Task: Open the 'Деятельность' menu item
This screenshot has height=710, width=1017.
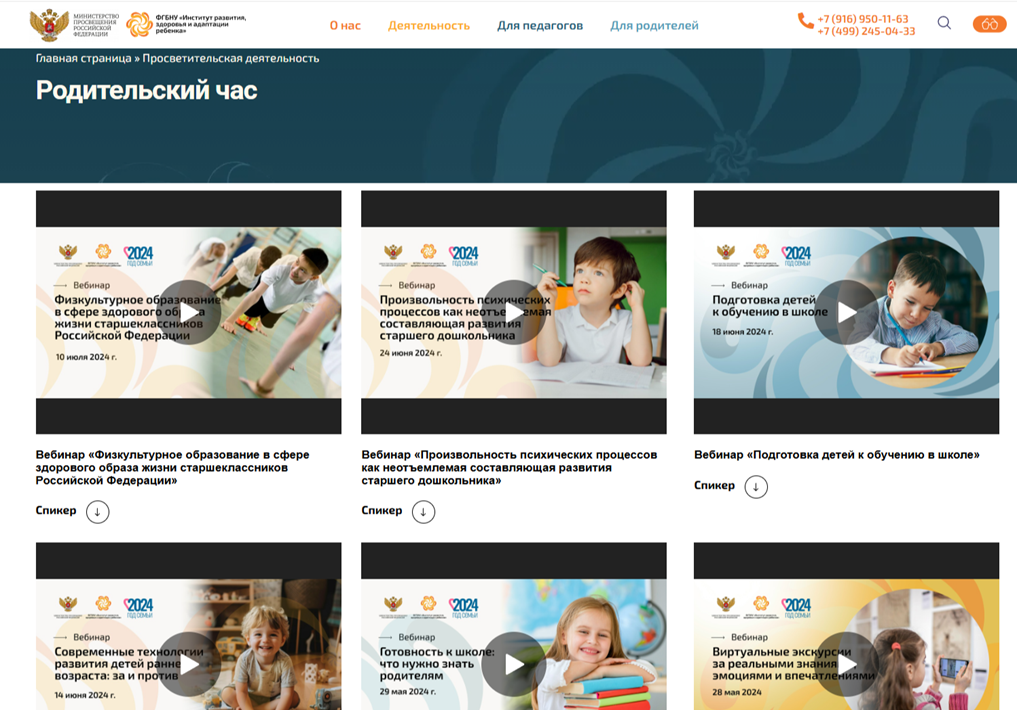Action: pyautogui.click(x=428, y=25)
